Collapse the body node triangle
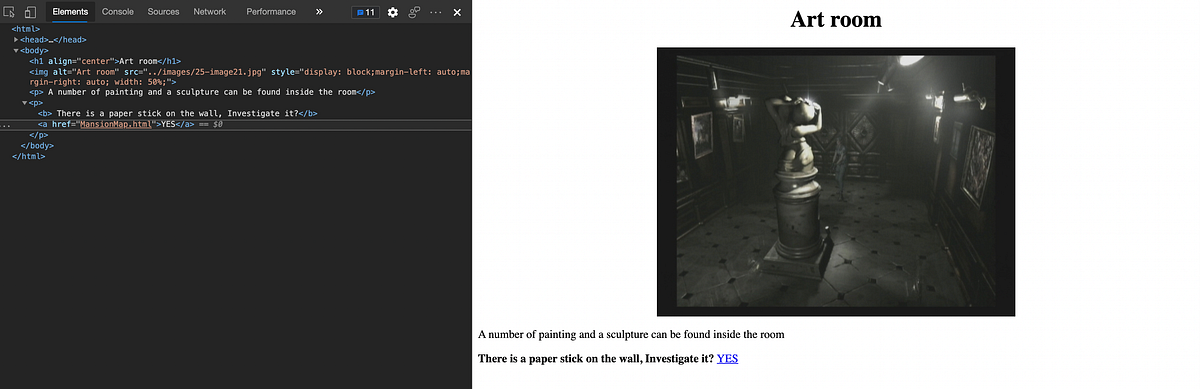The image size is (1200, 389). pos(17,50)
